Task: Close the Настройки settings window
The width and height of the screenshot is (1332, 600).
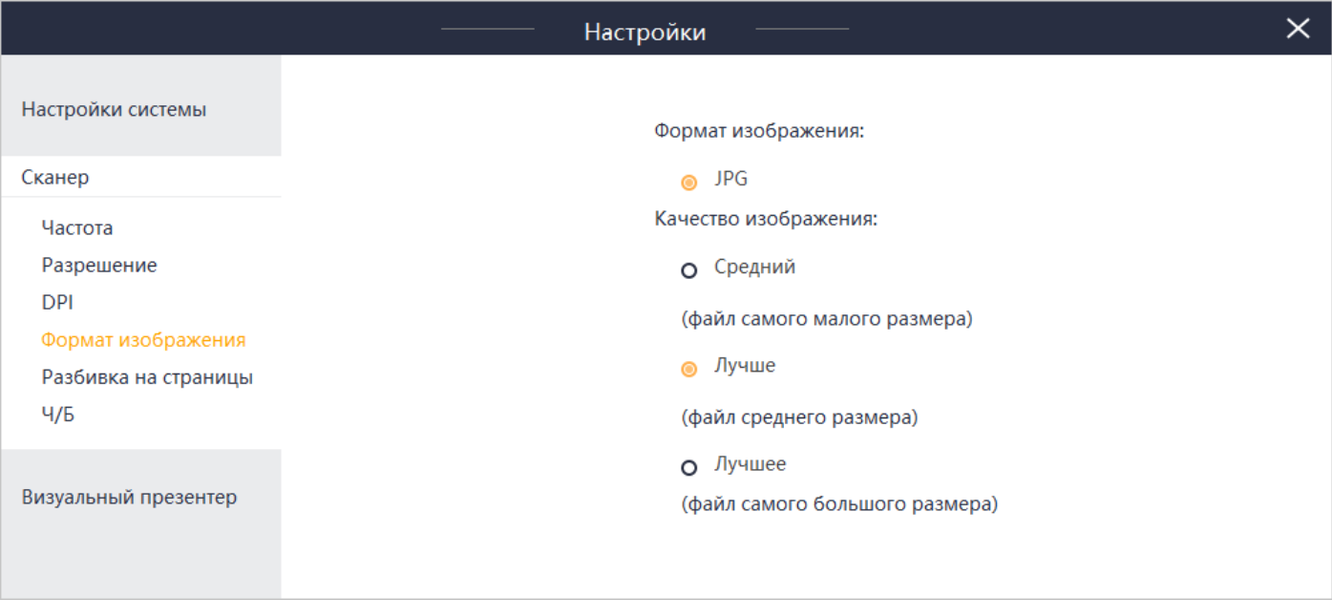Action: coord(1297,29)
